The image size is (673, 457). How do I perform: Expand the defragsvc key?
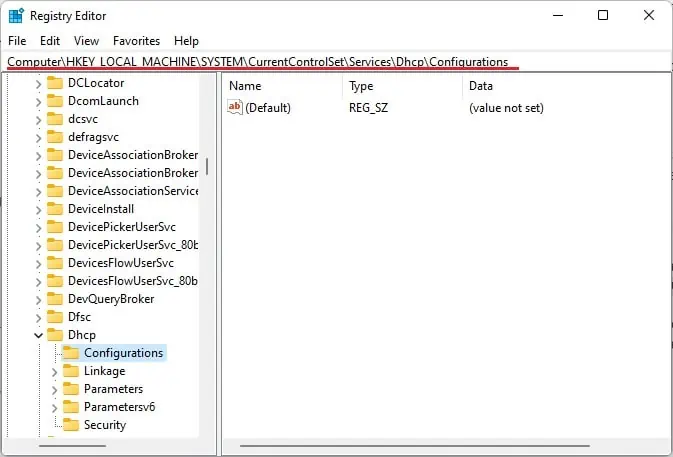pyautogui.click(x=38, y=138)
